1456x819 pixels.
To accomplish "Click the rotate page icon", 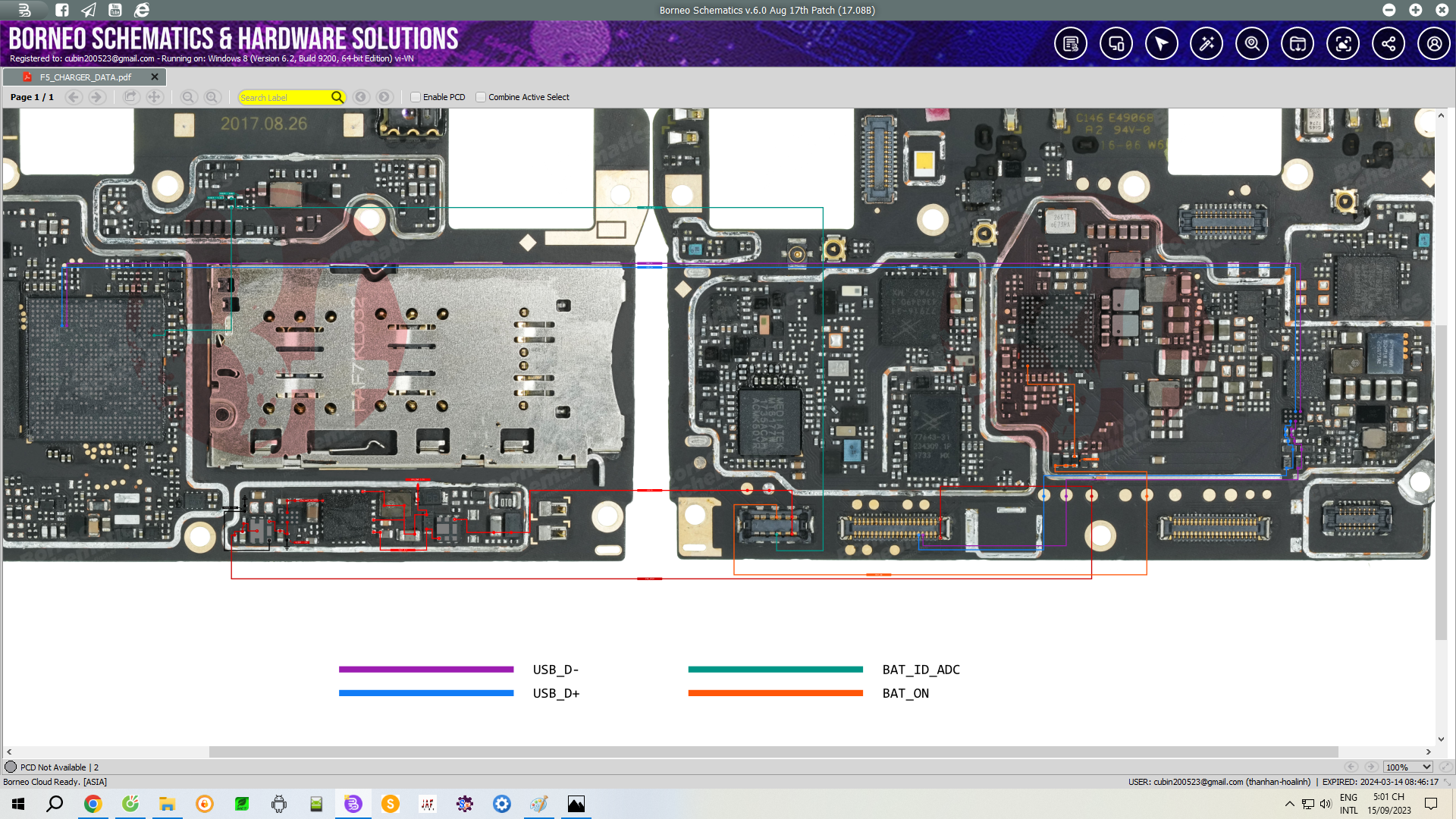I will 130,97.
